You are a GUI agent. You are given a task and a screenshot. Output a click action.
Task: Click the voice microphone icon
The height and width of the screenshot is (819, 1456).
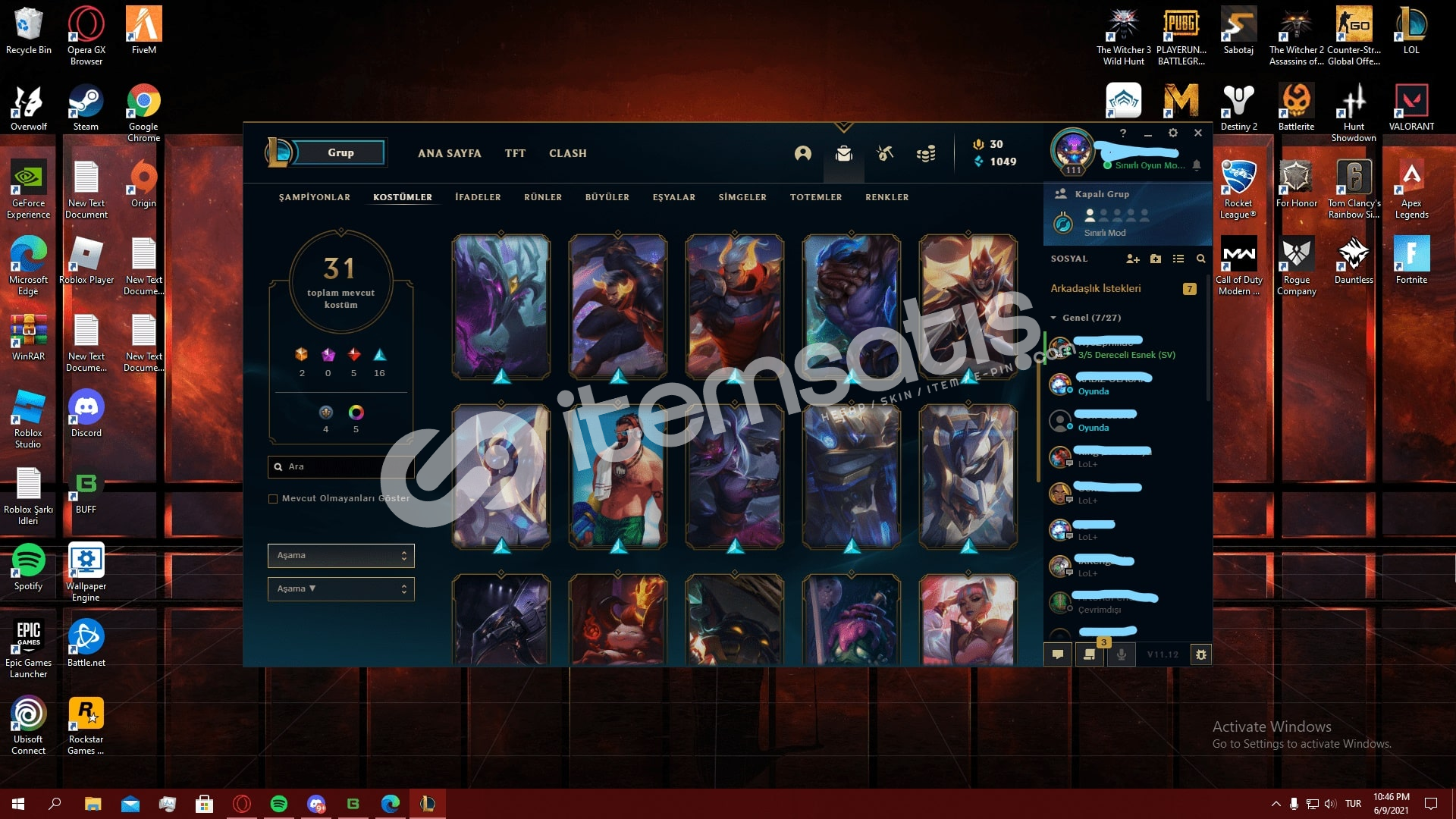tap(1121, 654)
